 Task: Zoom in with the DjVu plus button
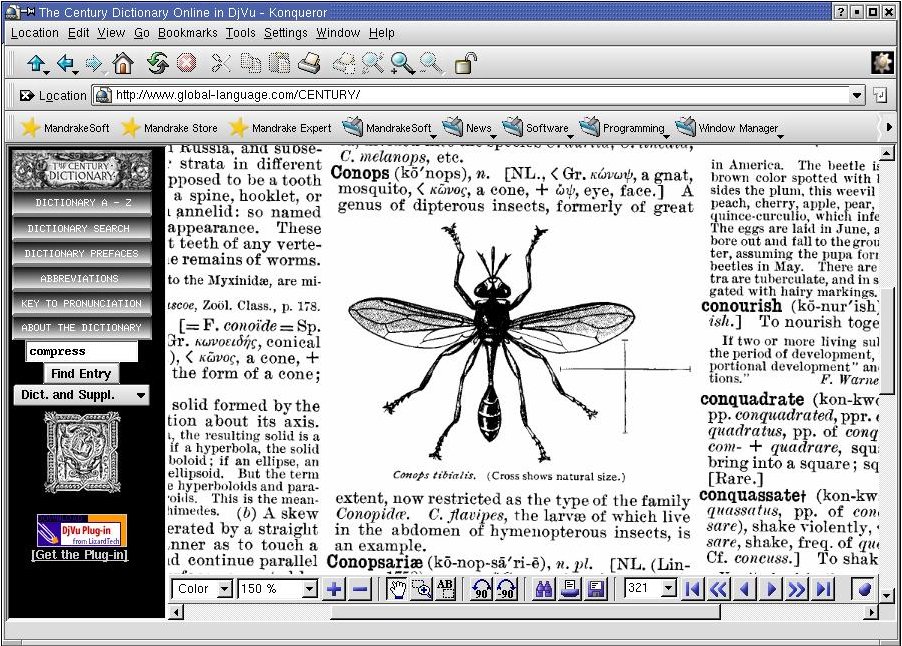click(x=334, y=589)
